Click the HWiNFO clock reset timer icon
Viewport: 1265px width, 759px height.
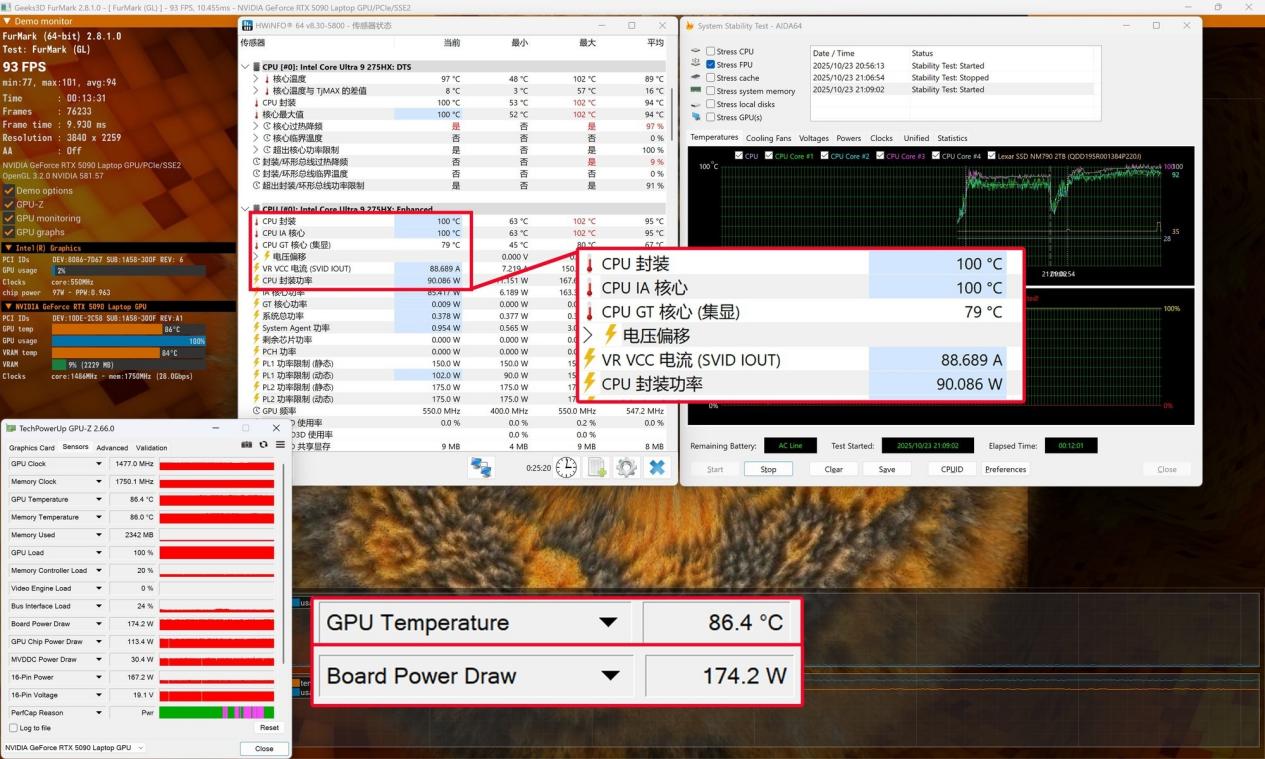(566, 467)
